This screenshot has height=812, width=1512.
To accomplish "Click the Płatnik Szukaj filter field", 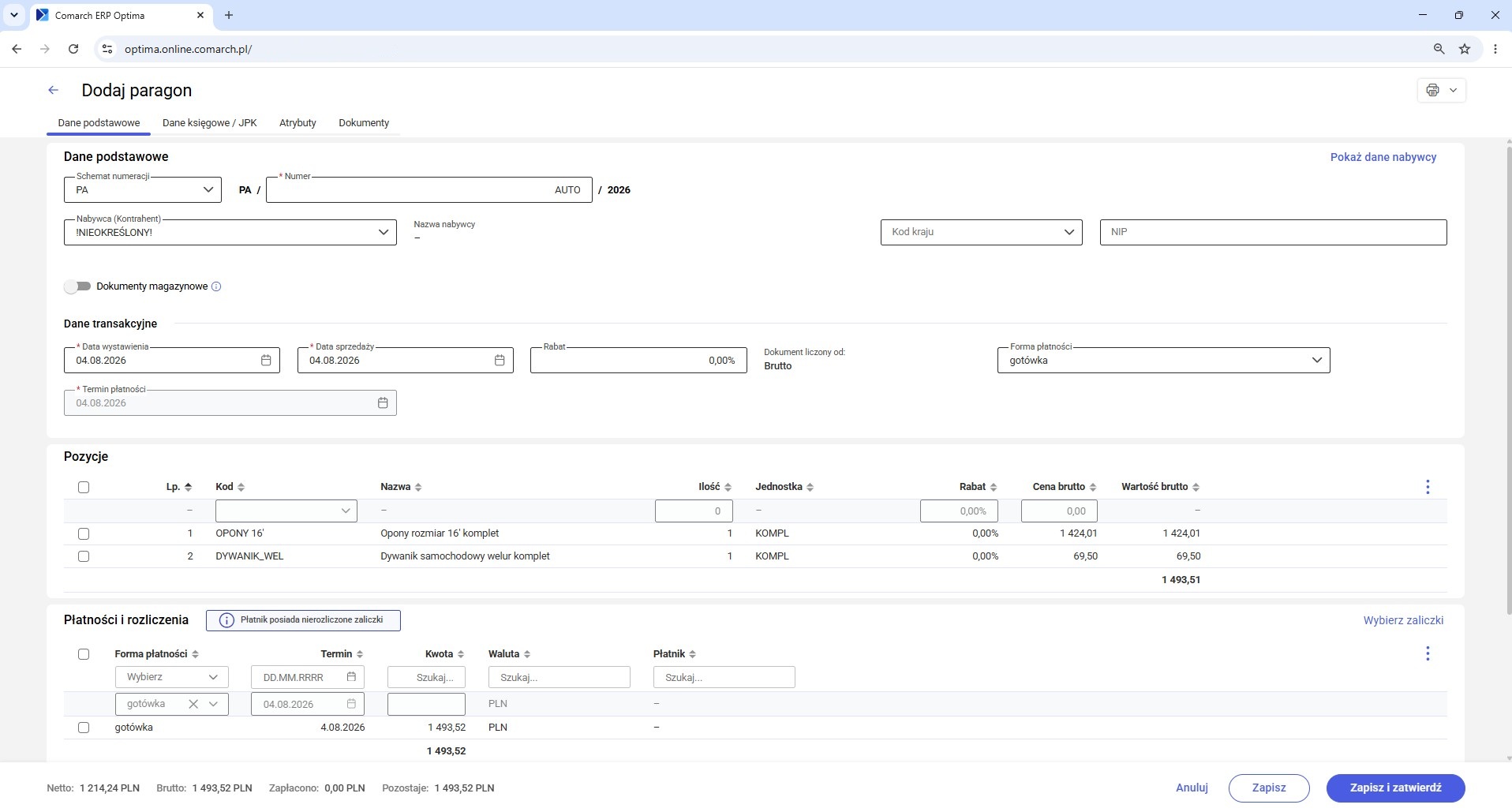I will 724,677.
